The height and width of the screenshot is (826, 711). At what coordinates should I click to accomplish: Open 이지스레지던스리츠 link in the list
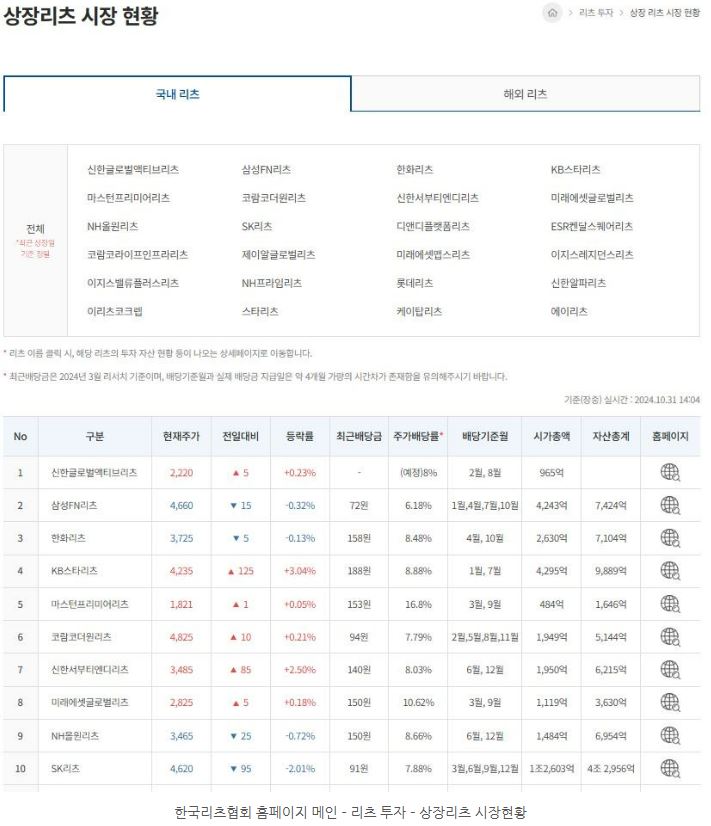click(x=592, y=255)
